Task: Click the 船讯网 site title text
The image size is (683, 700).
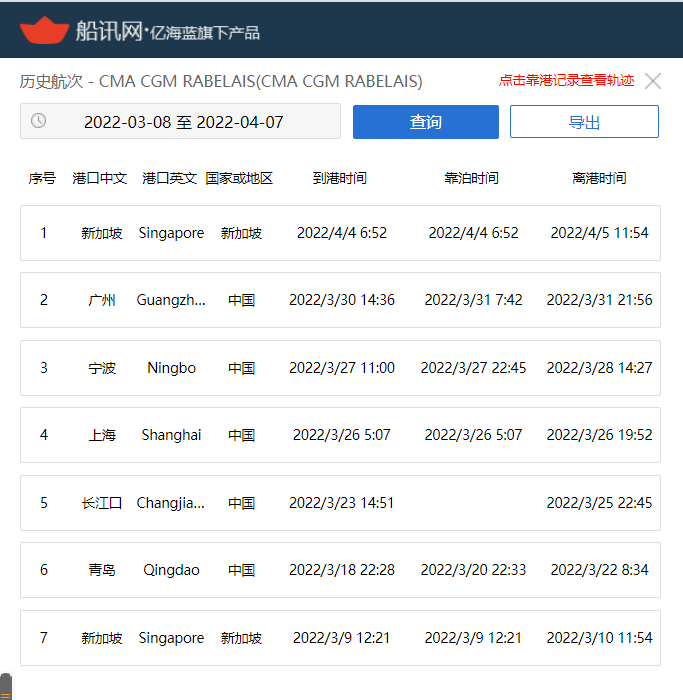Action: click(x=108, y=31)
